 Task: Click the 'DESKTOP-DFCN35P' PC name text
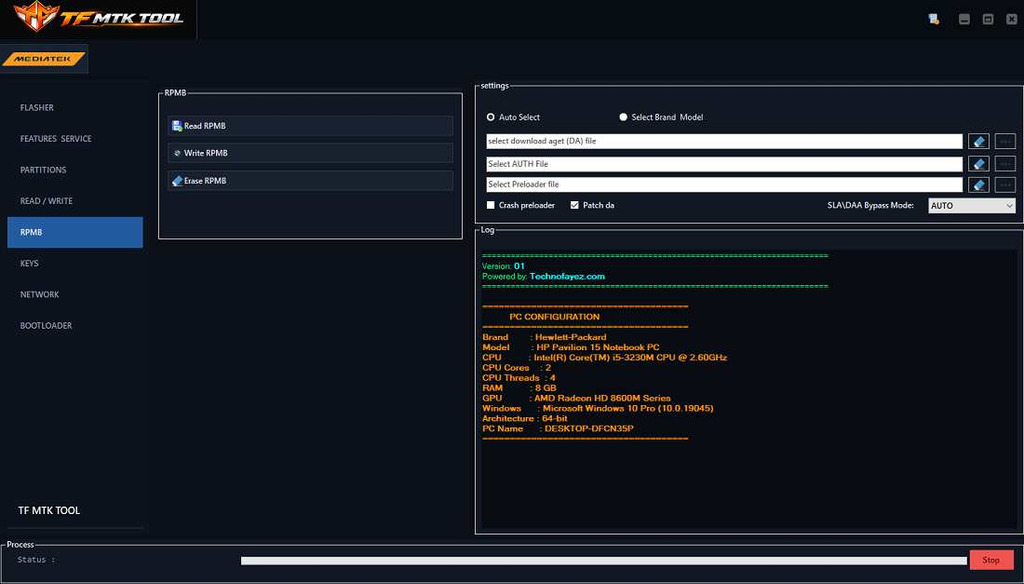pyautogui.click(x=589, y=429)
